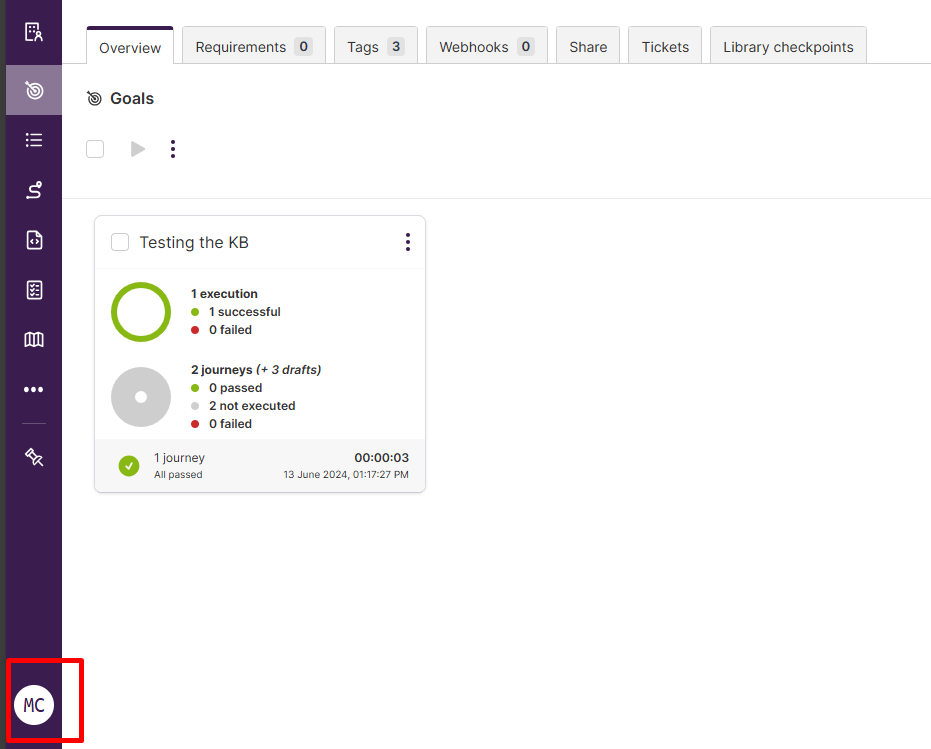Open the Goals target icon in sidebar
The height and width of the screenshot is (749, 931).
coord(34,90)
